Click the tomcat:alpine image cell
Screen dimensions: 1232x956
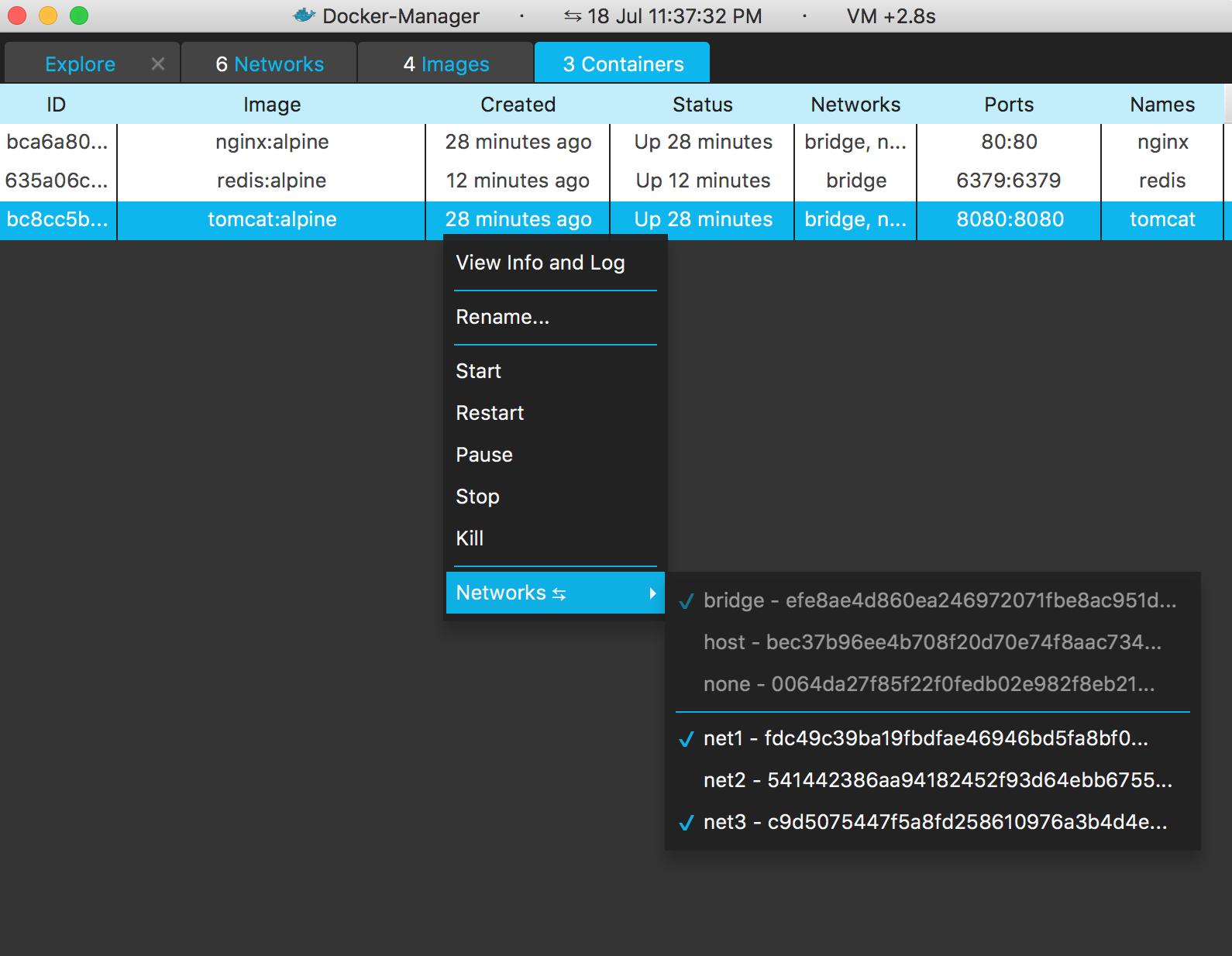click(x=271, y=219)
